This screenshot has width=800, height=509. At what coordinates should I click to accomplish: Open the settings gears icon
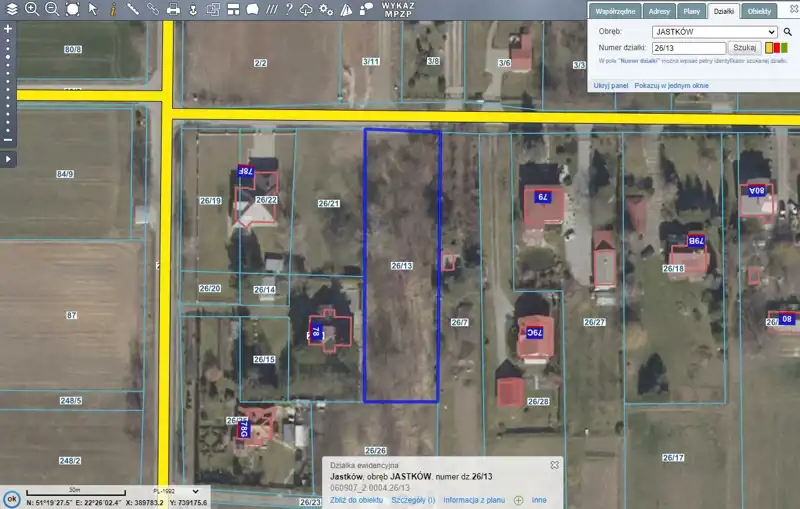click(x=325, y=9)
